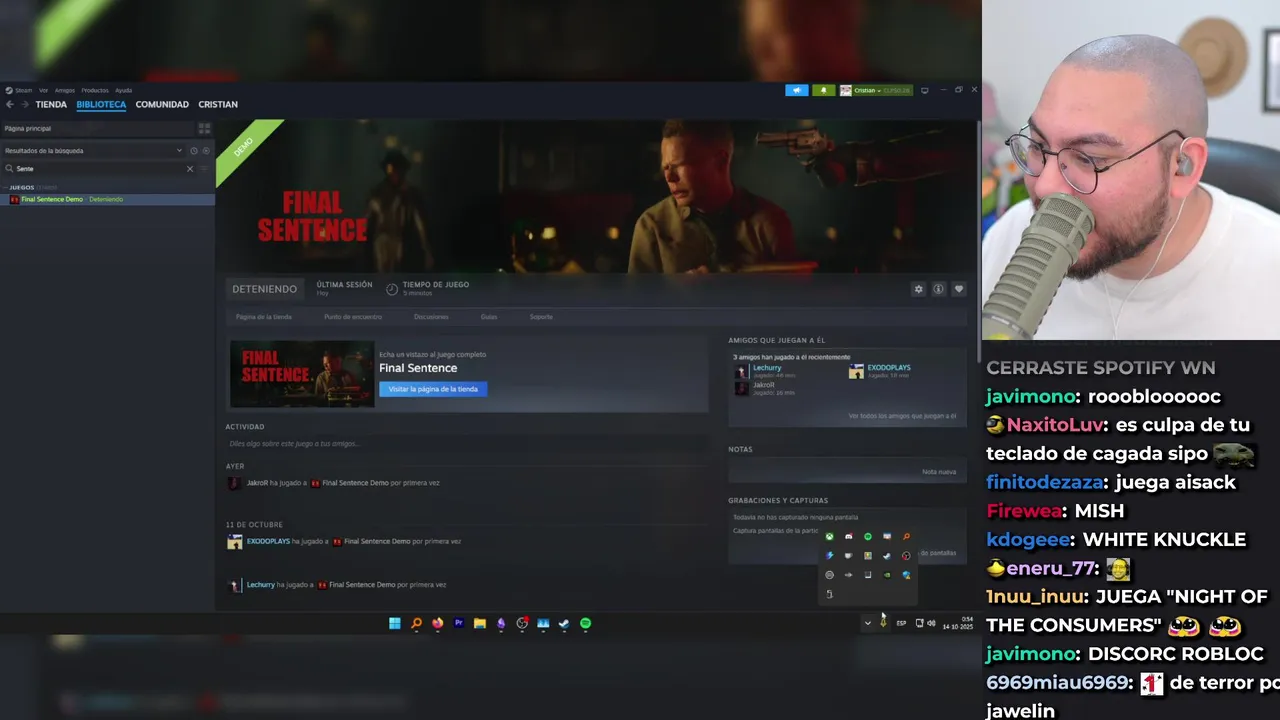This screenshot has width=1280, height=720.
Task: Open the Discusiones link
Action: point(431,317)
